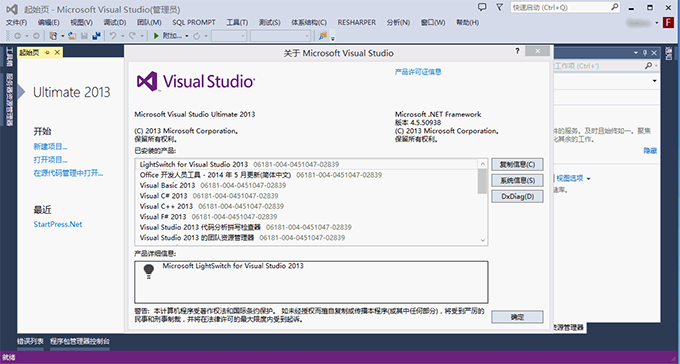The height and width of the screenshot is (364, 680).
Task: Open the solution configurations combo box
Action: click(229, 36)
